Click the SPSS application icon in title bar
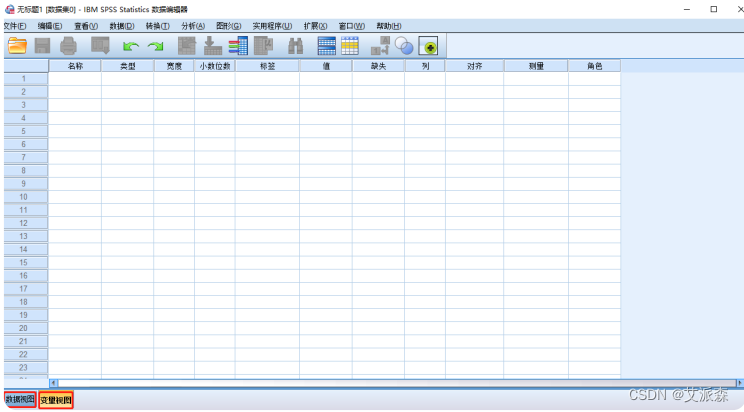This screenshot has height=412, width=744. 9,9
